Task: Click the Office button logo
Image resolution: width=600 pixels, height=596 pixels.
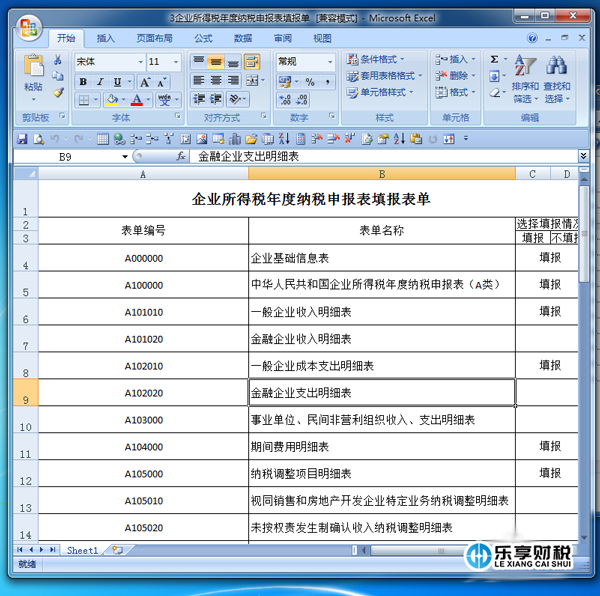Action: tap(29, 28)
